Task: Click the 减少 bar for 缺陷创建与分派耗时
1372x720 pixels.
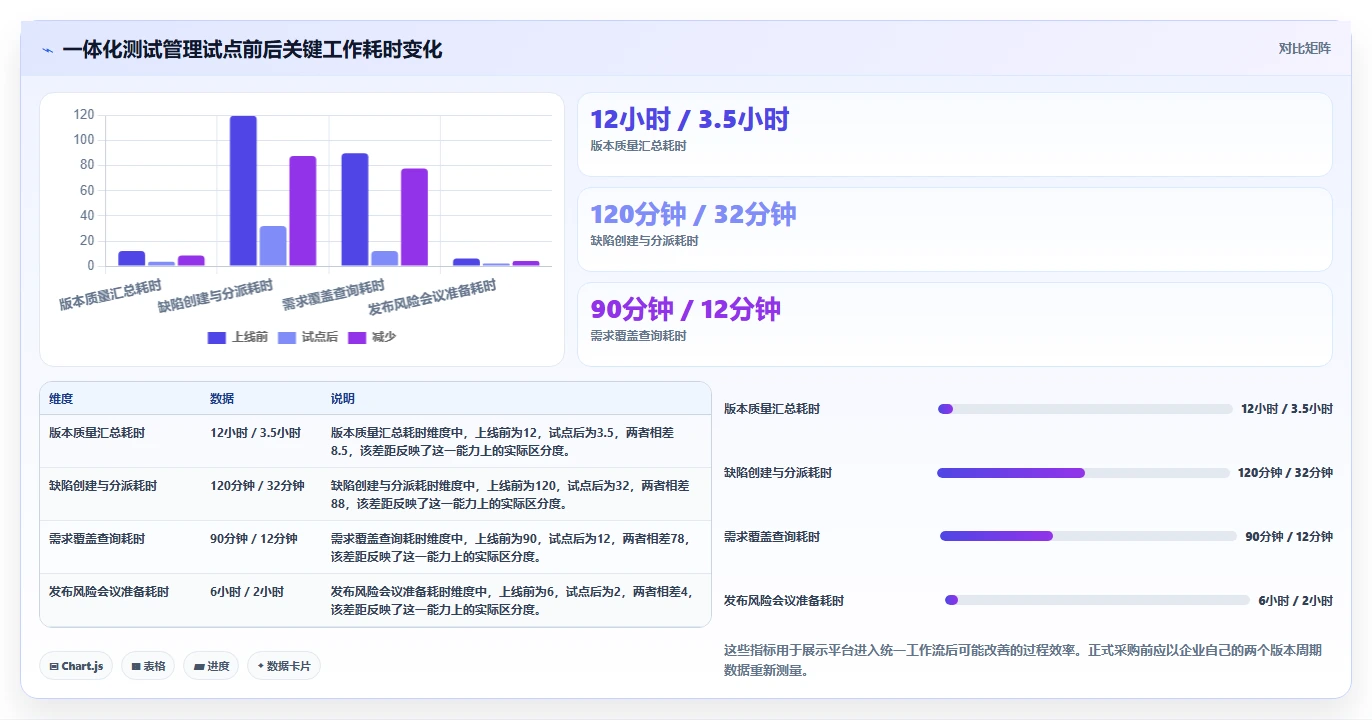Action: point(303,211)
